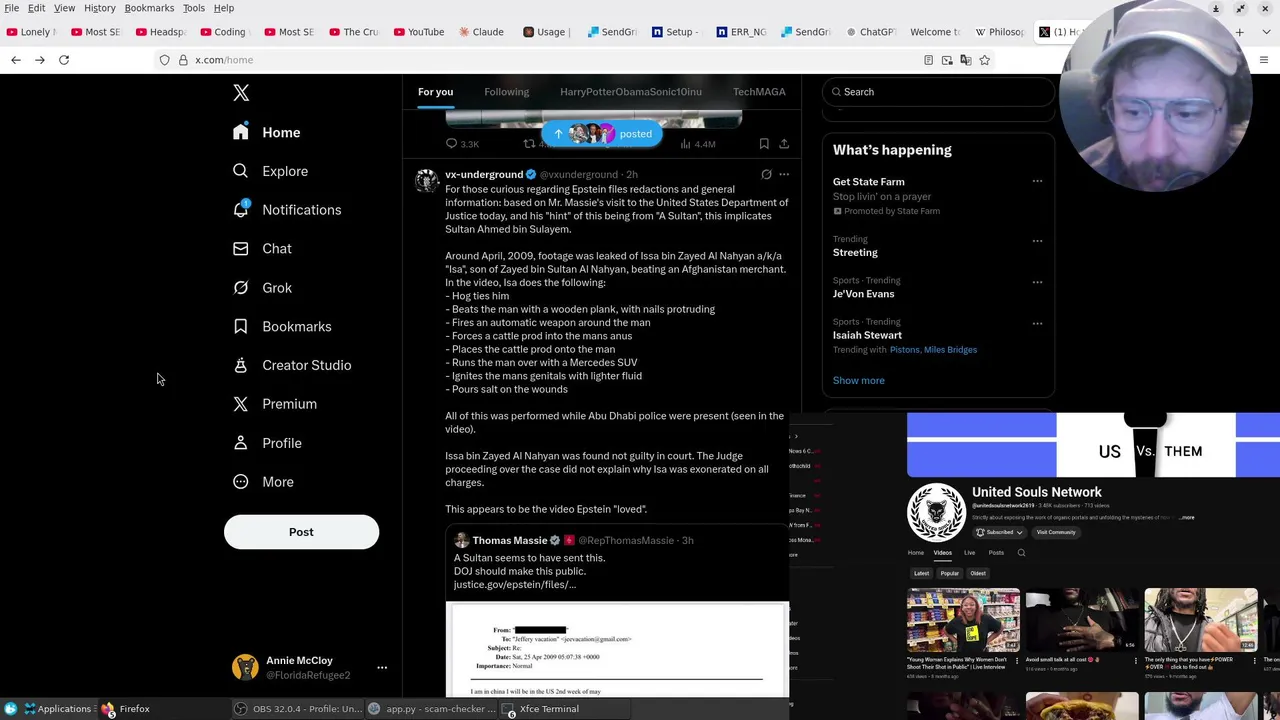Click Grok explain icon on vx-underground post
Image resolution: width=1280 pixels, height=720 pixels.
click(766, 175)
